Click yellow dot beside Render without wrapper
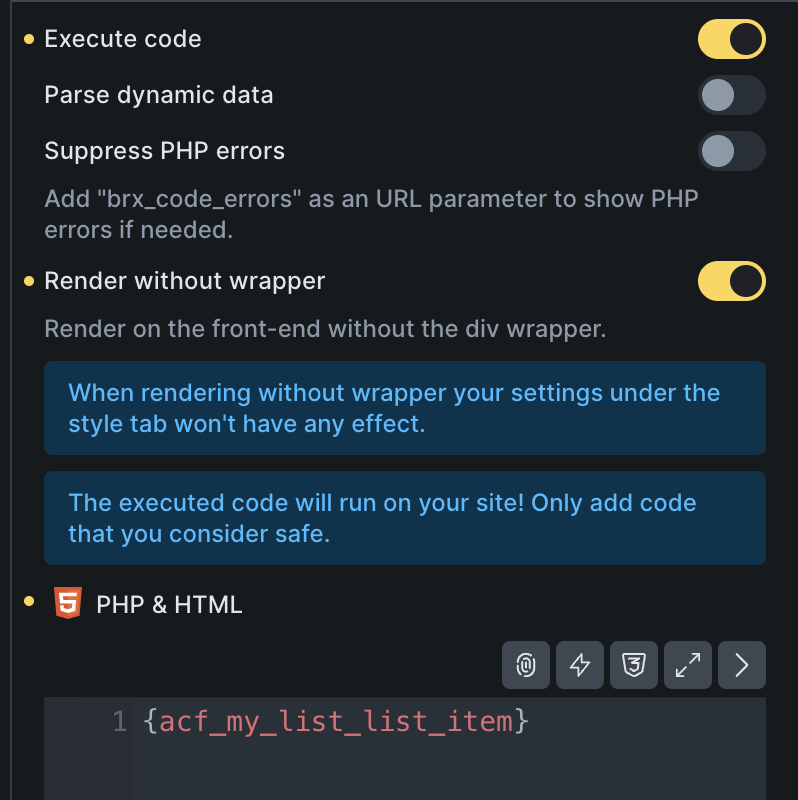Screen dimensions: 798x800 pyautogui.click(x=29, y=281)
